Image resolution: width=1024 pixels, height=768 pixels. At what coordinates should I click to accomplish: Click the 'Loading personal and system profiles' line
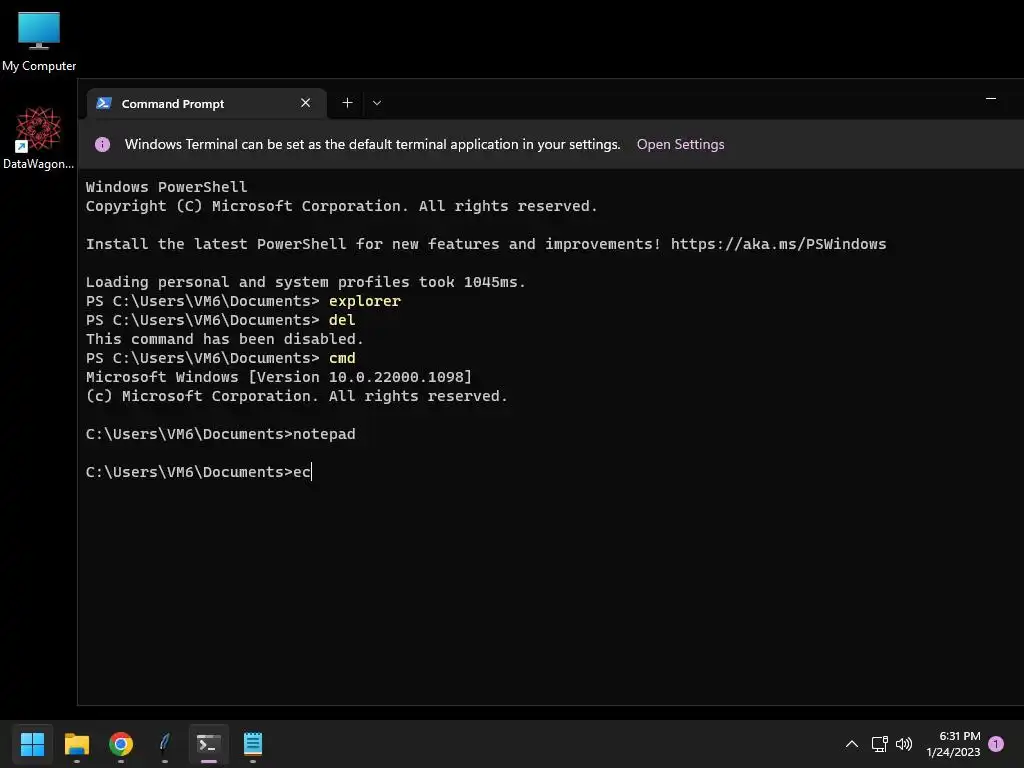[x=306, y=282]
